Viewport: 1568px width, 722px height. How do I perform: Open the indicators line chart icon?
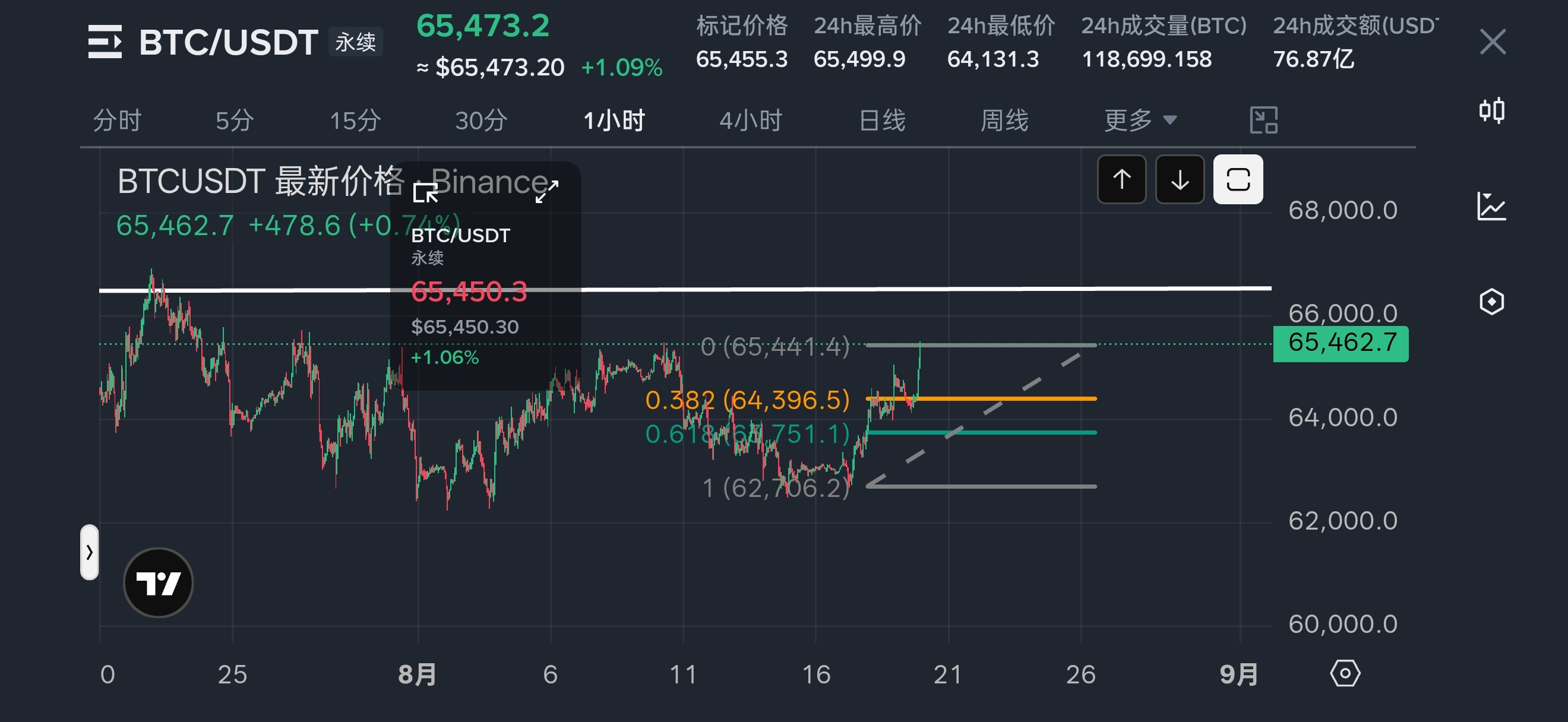coord(1492,206)
